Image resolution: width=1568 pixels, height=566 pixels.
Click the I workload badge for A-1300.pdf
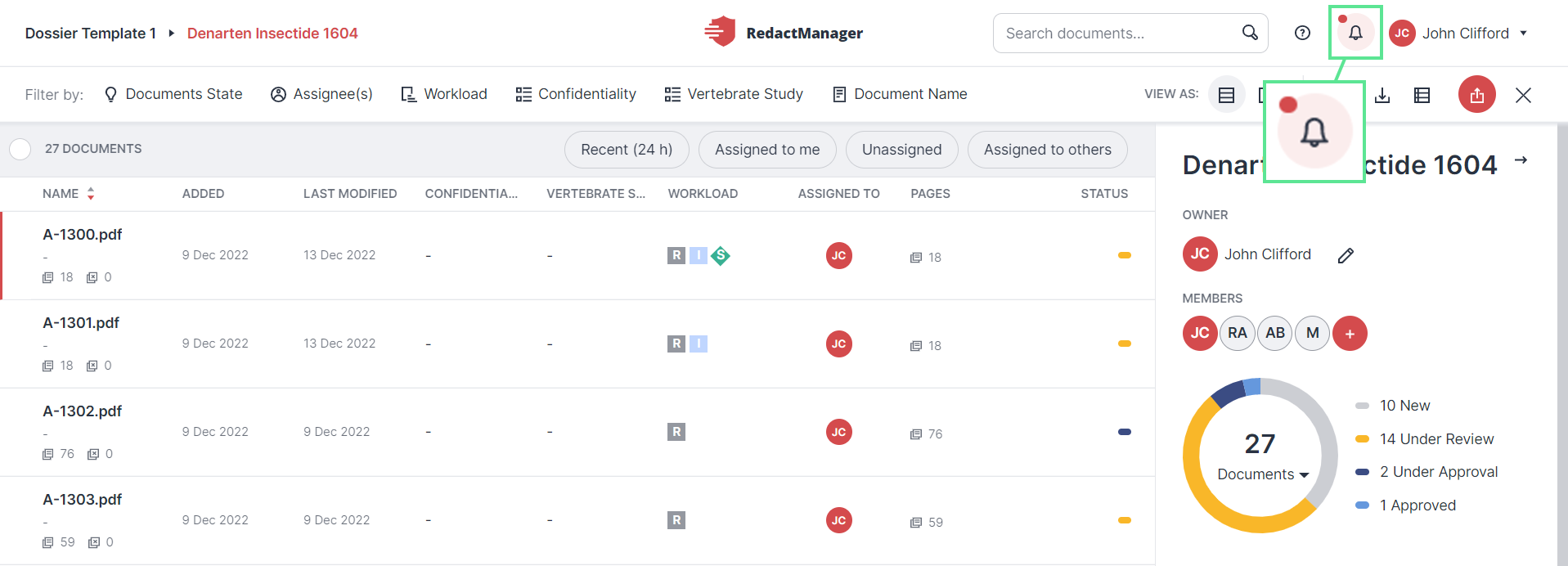tap(698, 255)
